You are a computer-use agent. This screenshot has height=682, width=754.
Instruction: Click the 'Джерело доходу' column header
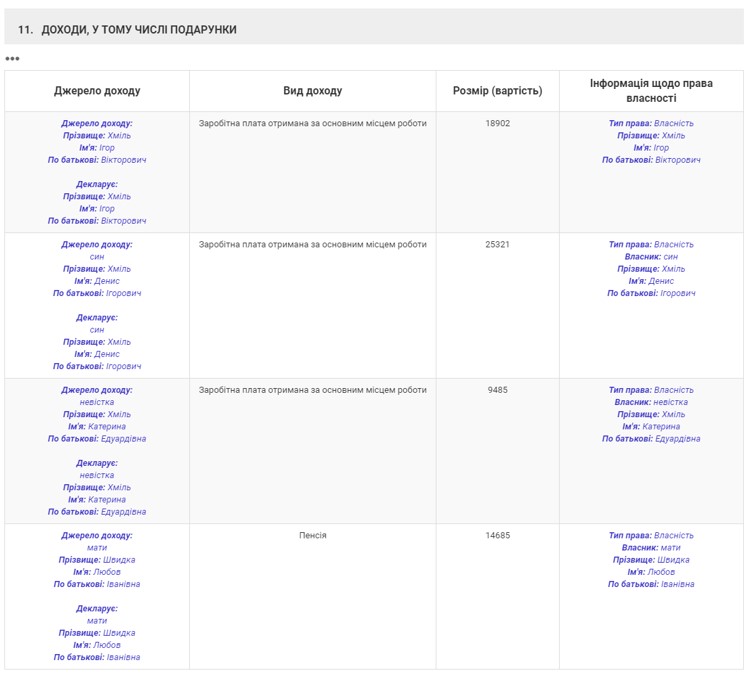[x=97, y=91]
